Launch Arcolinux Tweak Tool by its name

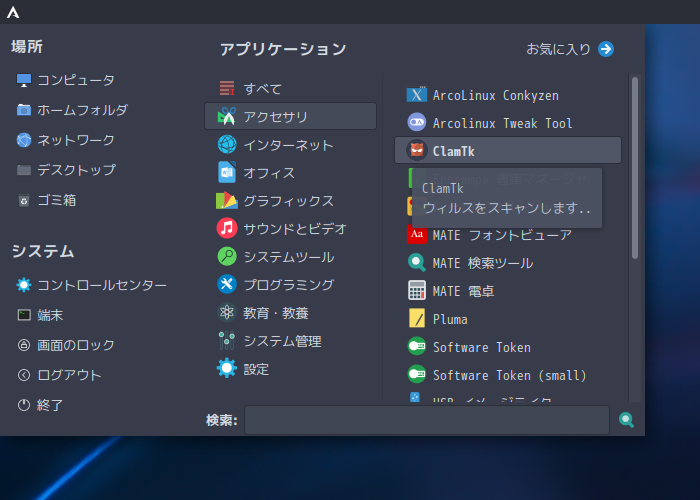[x=502, y=123]
